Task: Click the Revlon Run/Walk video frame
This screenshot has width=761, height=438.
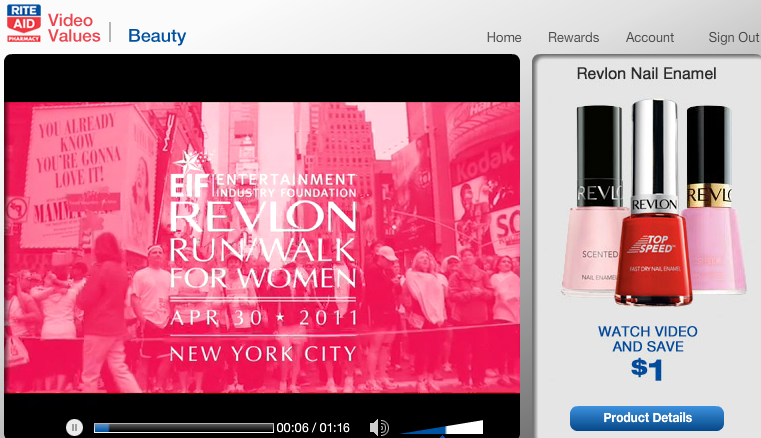Action: tap(262, 247)
